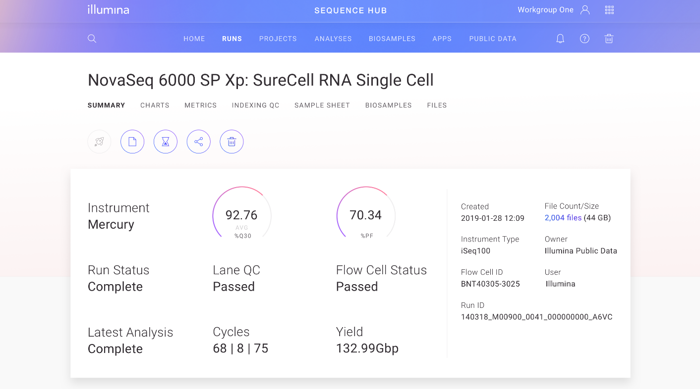Switch to the Files tab
Viewport: 700px width, 389px height.
point(437,105)
